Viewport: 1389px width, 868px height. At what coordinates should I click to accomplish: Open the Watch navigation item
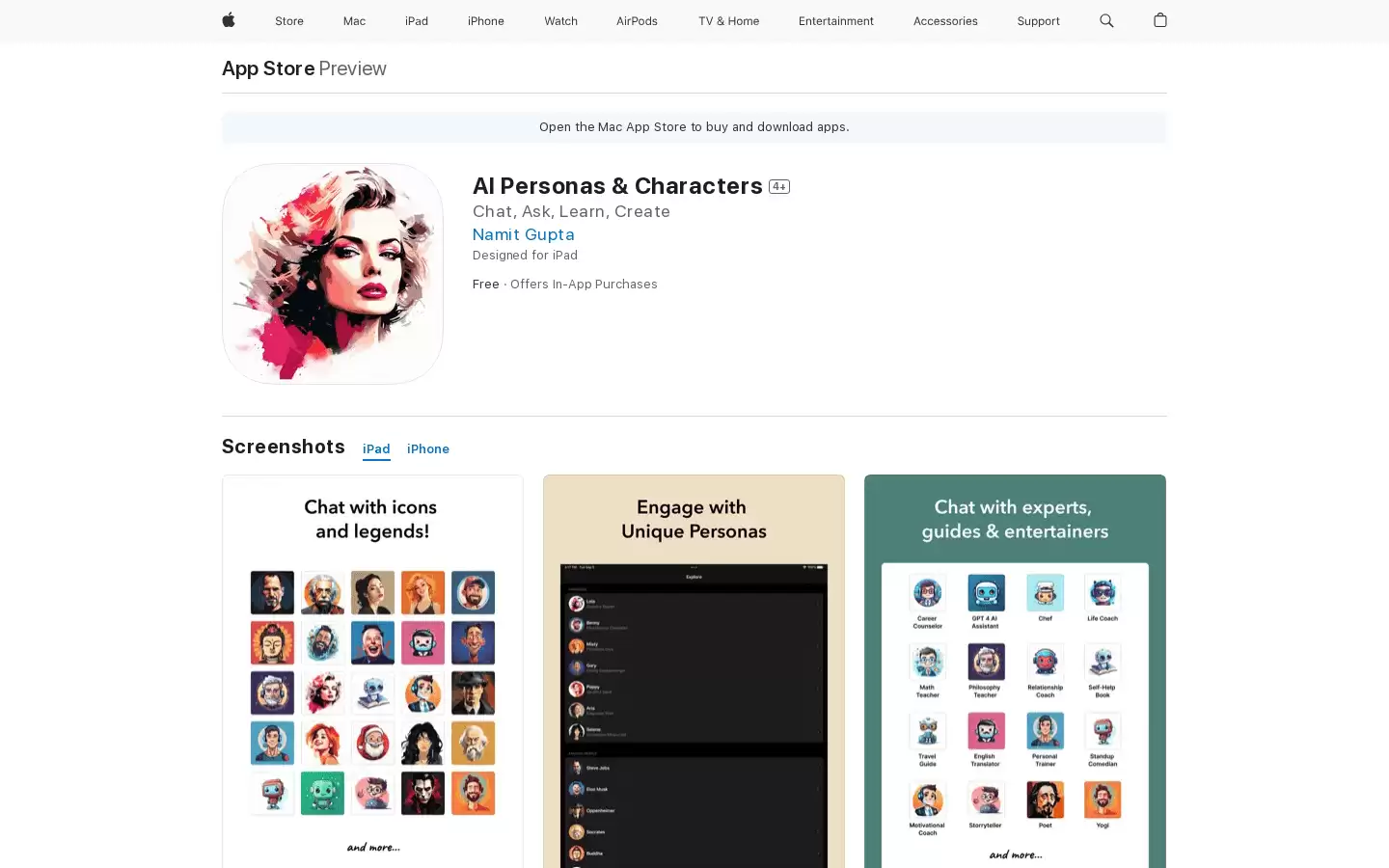coord(560,21)
